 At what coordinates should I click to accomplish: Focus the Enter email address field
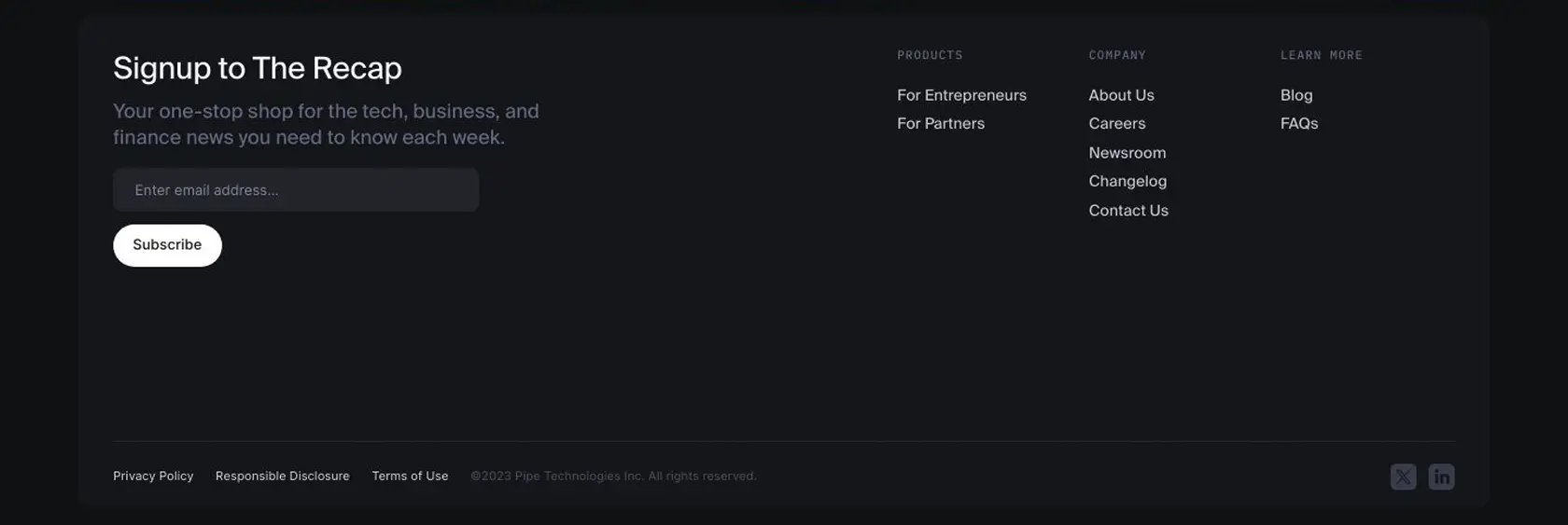pyautogui.click(x=296, y=190)
